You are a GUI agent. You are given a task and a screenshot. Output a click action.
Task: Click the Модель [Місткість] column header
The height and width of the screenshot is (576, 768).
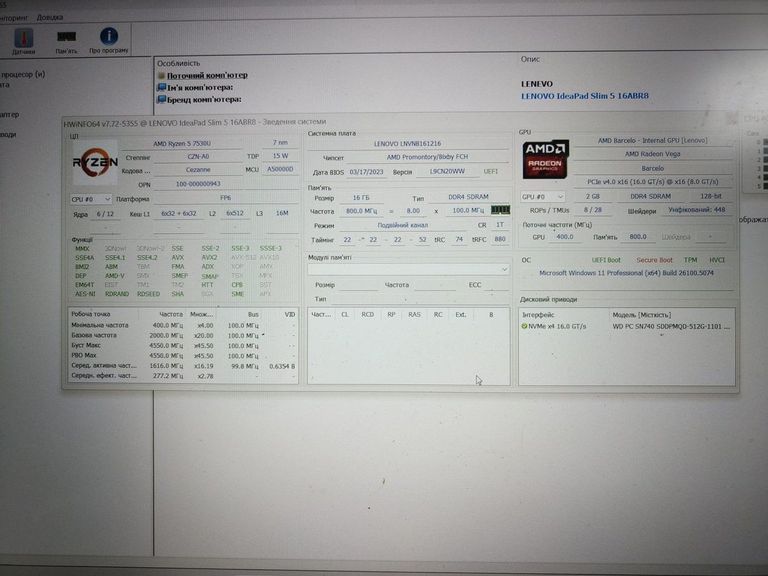tap(641, 315)
